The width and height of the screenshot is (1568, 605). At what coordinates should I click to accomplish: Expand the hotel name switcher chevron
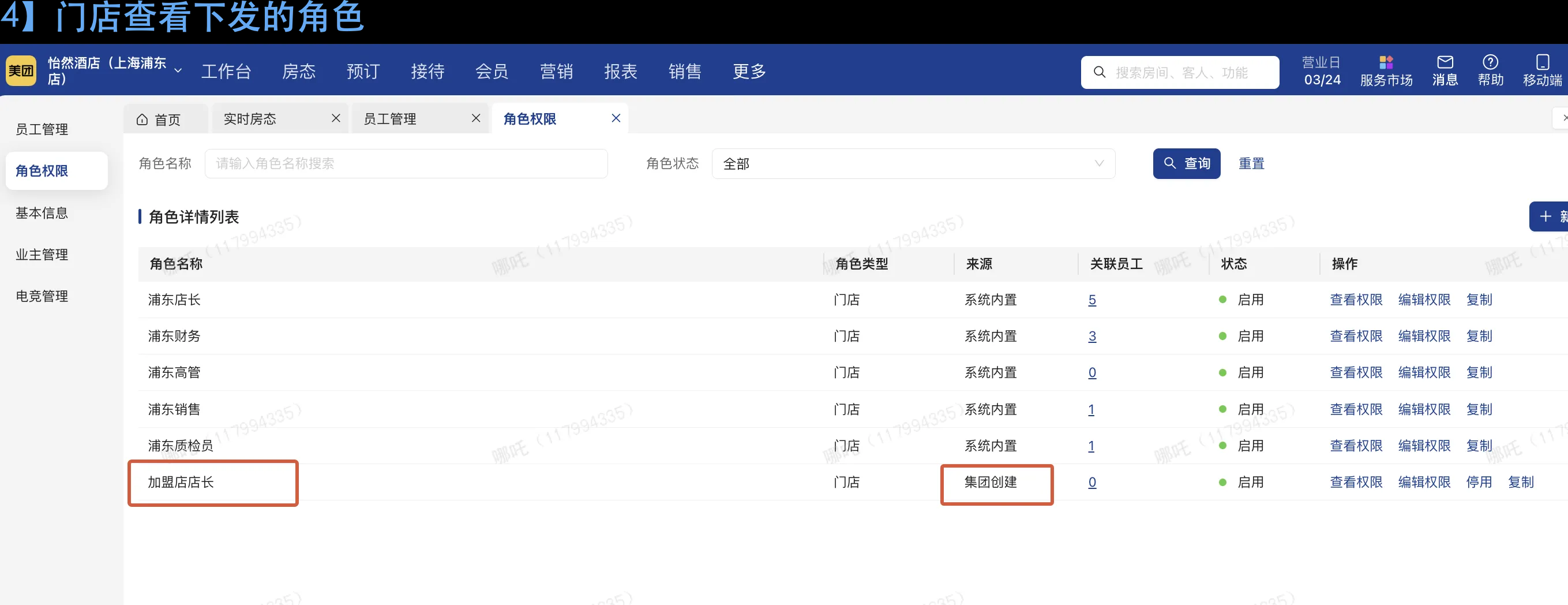coord(178,70)
